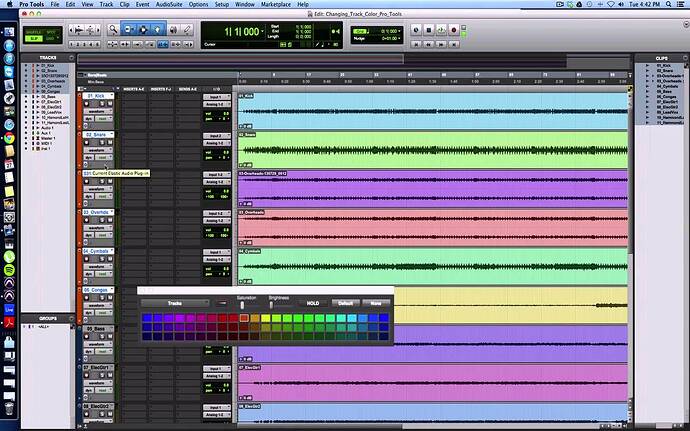Click the elastic audio icon on 01_Kick

[x=86, y=126]
